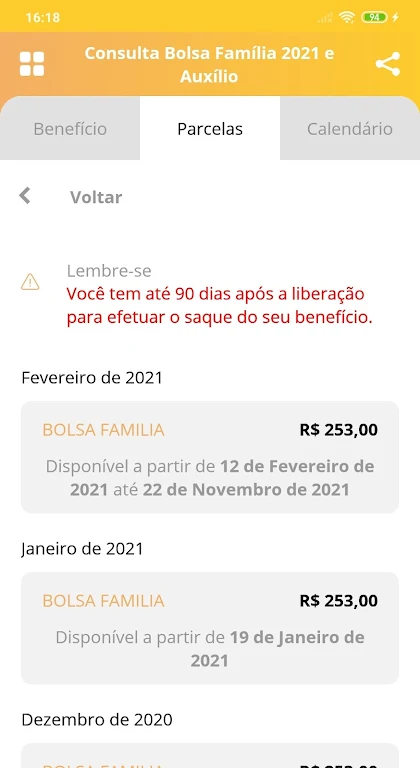Tap the warning triangle icon

click(30, 282)
